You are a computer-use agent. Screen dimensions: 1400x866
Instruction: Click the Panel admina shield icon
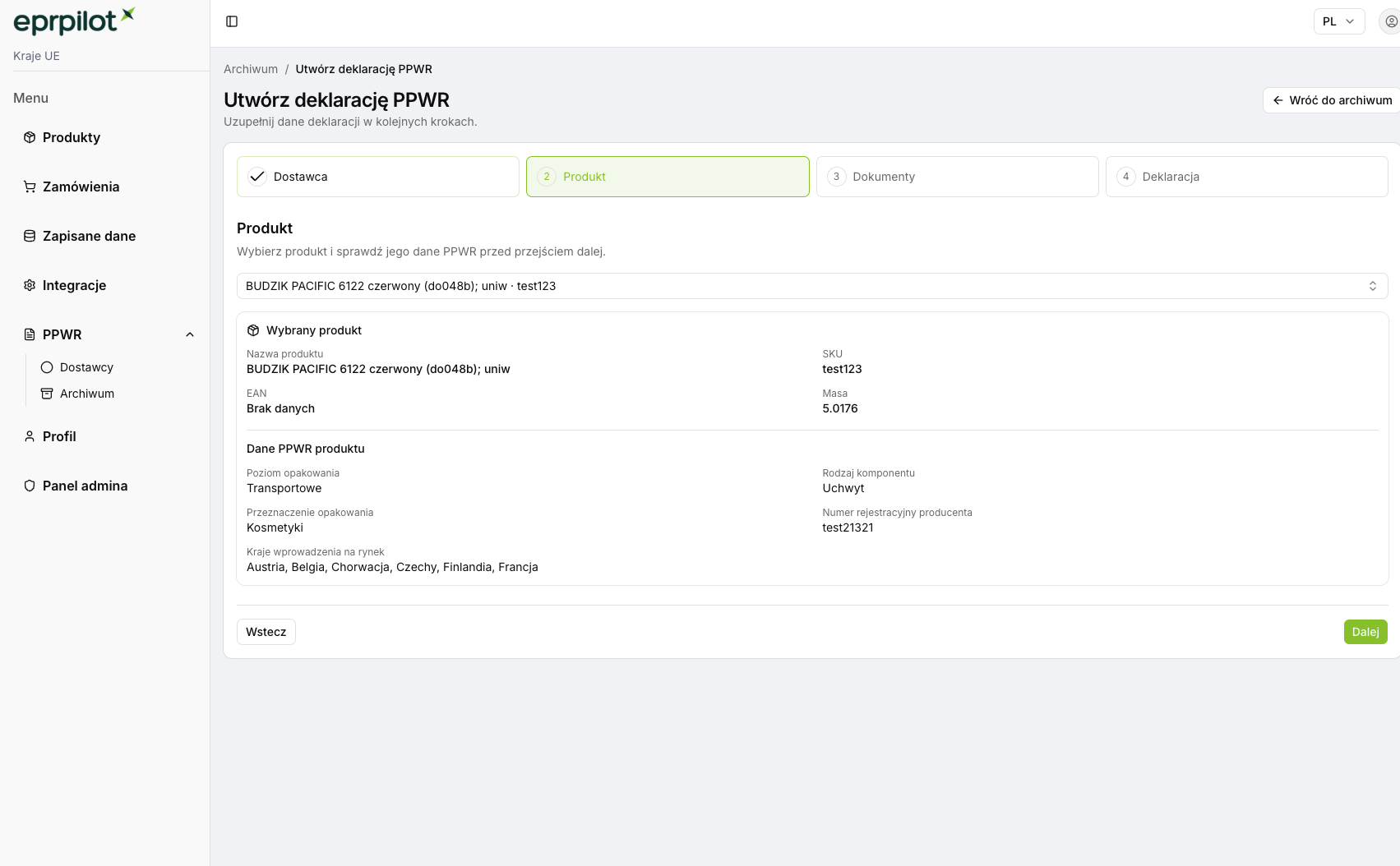30,486
